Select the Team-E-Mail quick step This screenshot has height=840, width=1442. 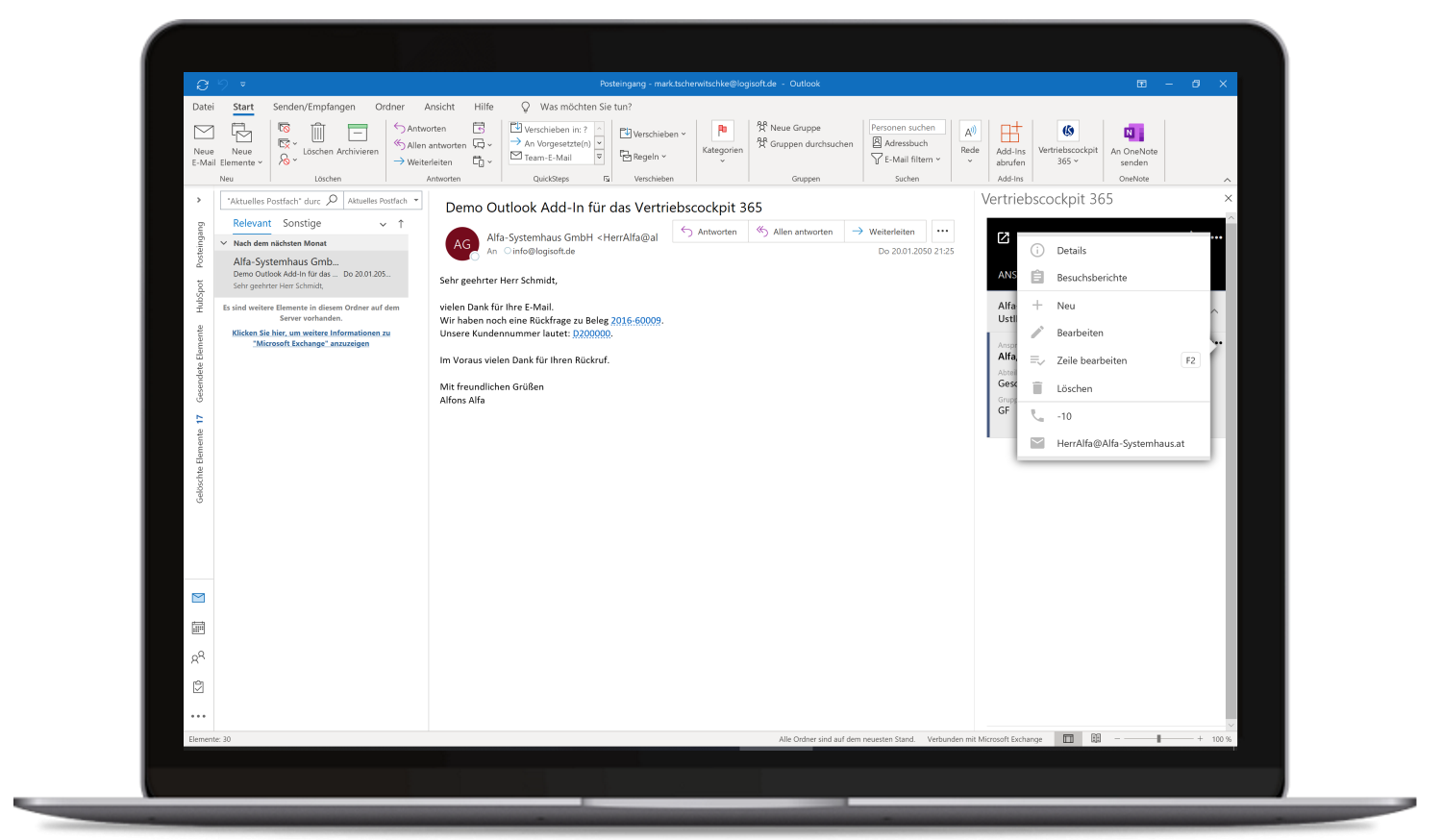(550, 157)
